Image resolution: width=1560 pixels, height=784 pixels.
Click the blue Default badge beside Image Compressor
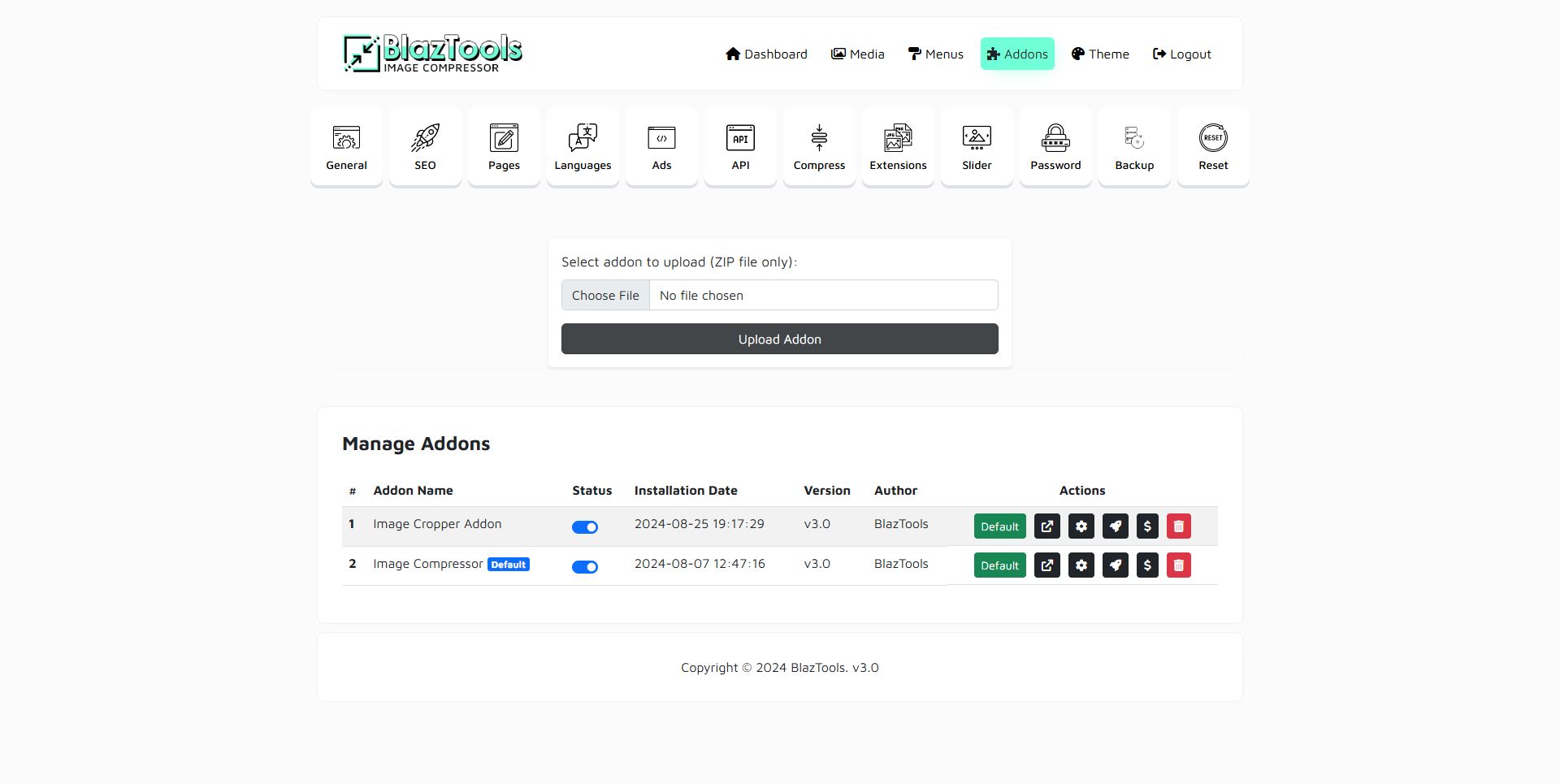[x=509, y=565]
